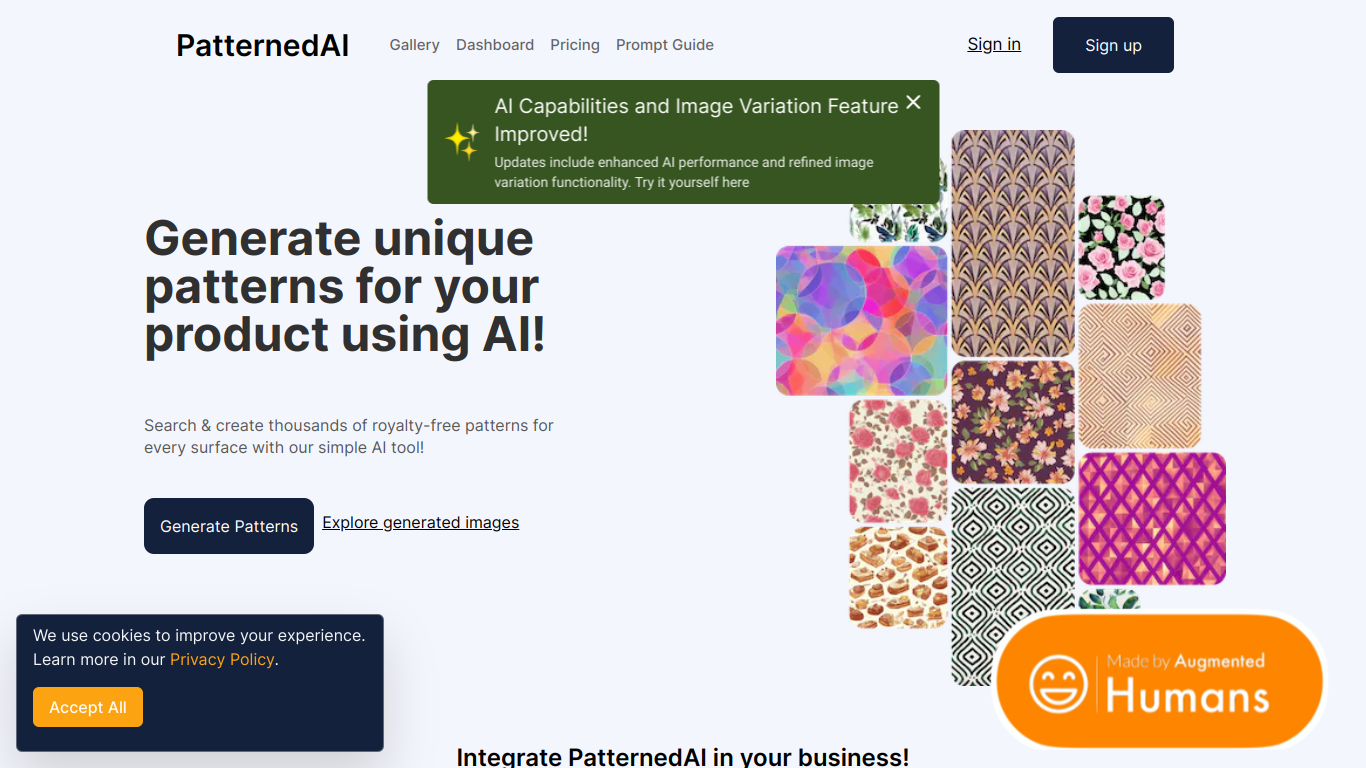Select the pink roses on black thumbnail

1122,247
